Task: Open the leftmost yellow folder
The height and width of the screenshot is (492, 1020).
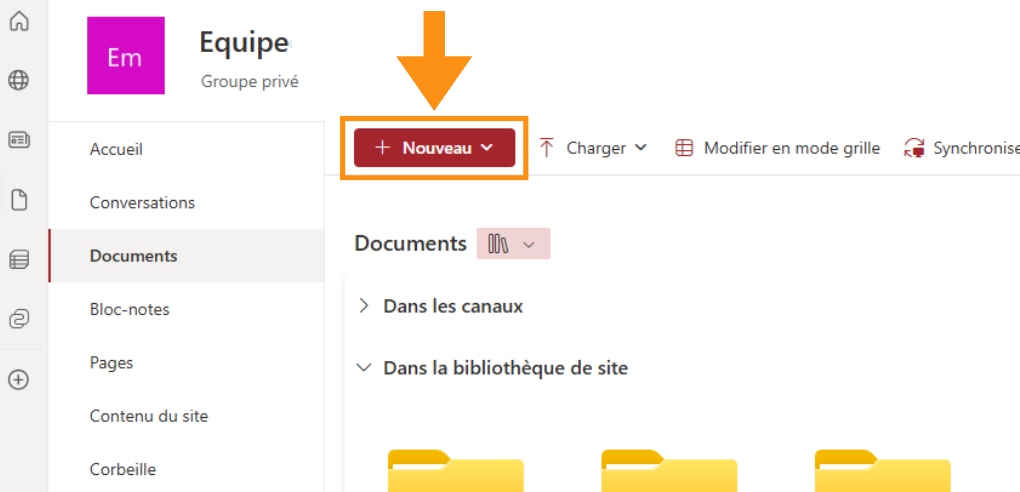Action: point(455,472)
